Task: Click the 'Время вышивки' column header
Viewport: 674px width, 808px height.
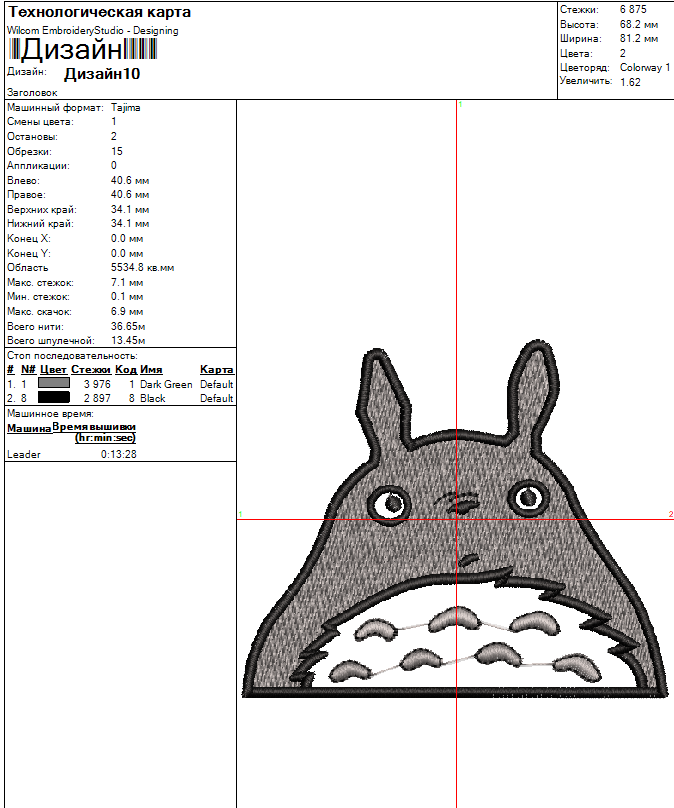Action: coord(94,432)
